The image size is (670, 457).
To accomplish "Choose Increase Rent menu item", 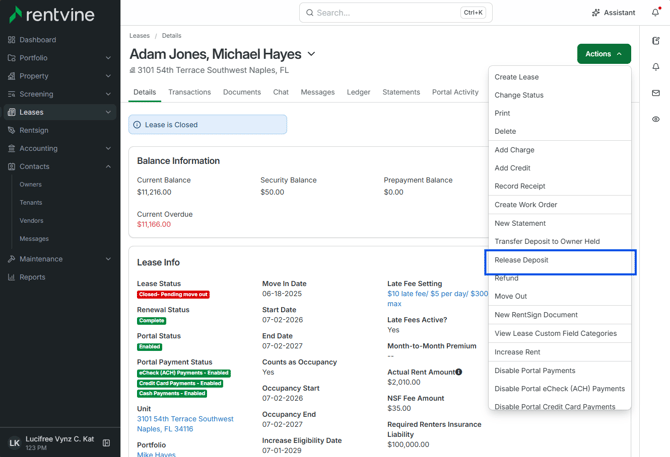I will pos(560,352).
